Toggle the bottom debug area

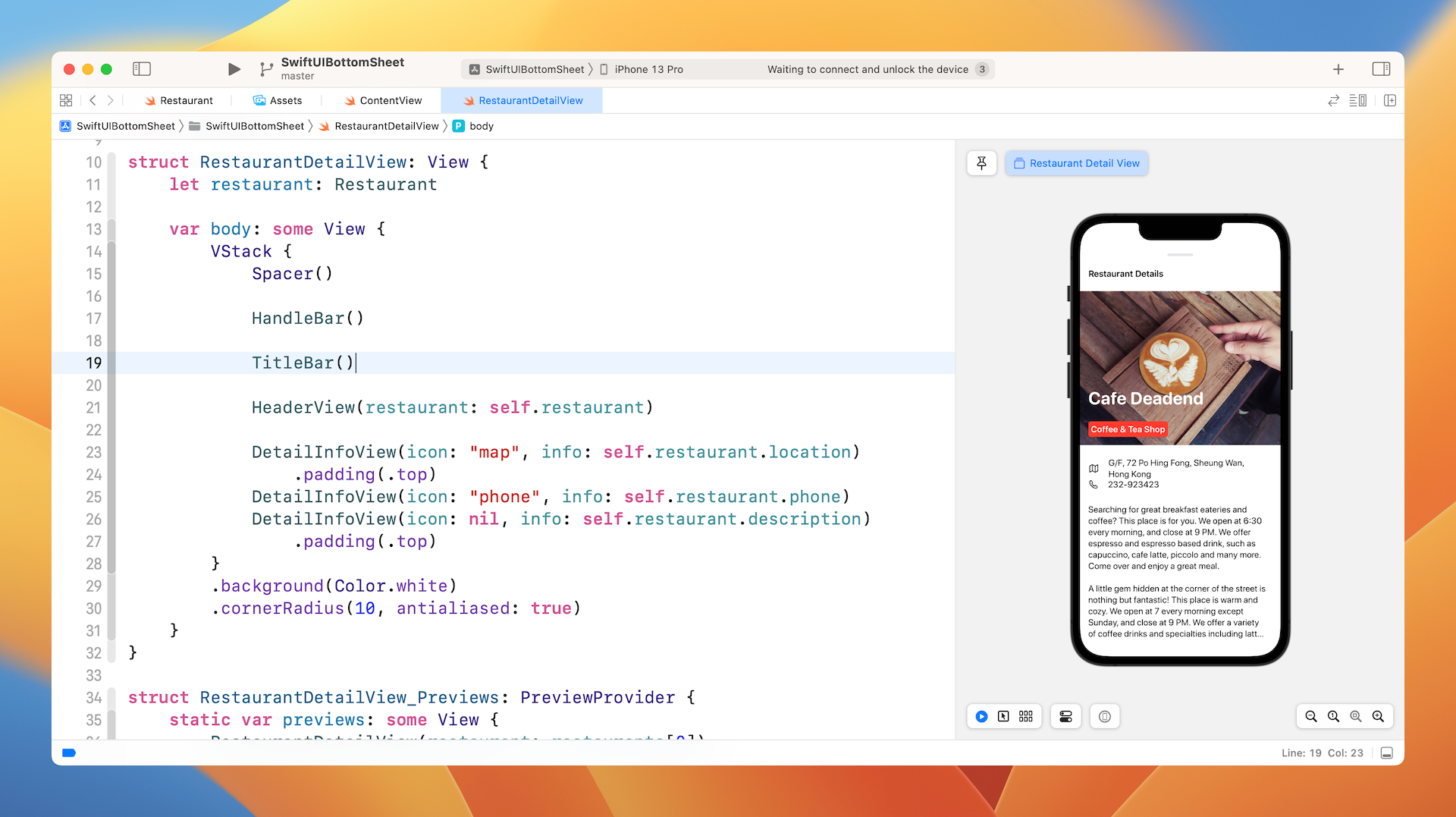click(1387, 753)
